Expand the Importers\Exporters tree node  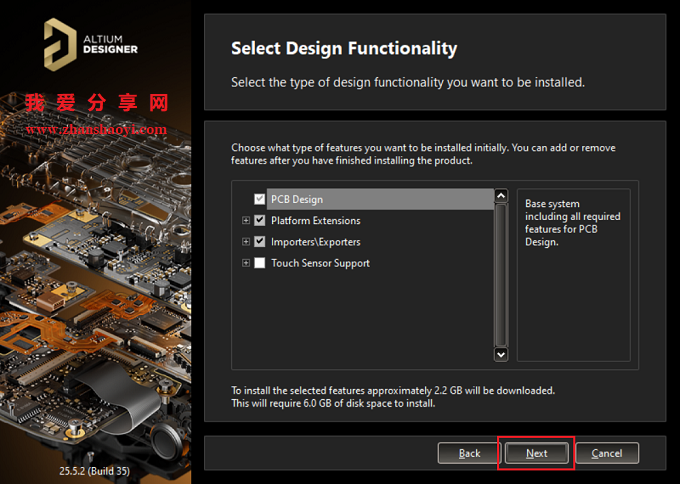pyautogui.click(x=246, y=242)
